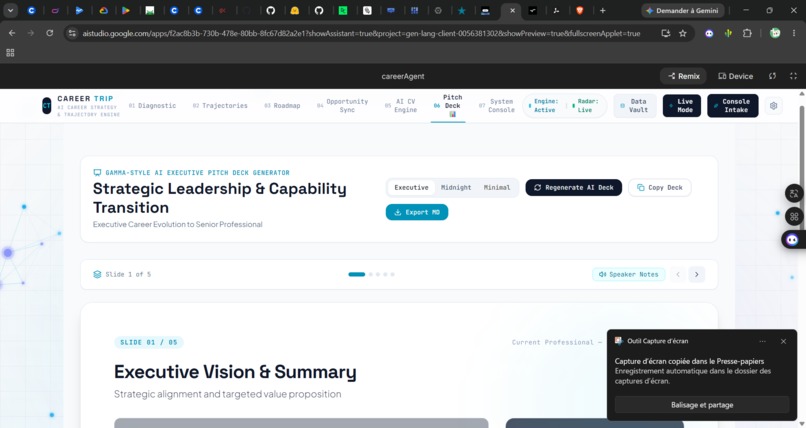Click the purple robot extension icon in toolbar
The image size is (806, 428).
coord(709,33)
